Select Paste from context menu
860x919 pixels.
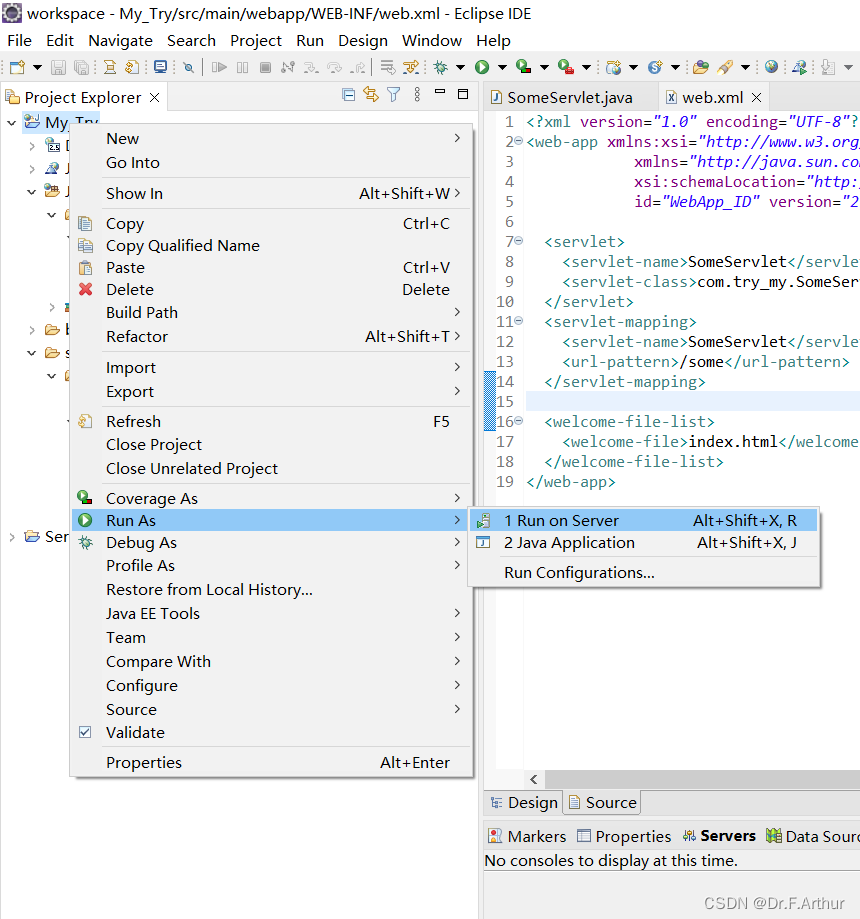(x=271, y=267)
